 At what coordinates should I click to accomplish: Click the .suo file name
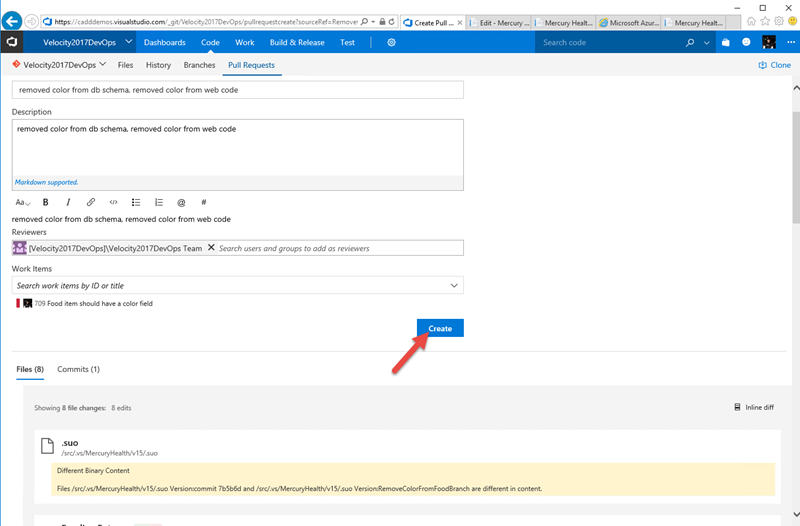pos(70,443)
